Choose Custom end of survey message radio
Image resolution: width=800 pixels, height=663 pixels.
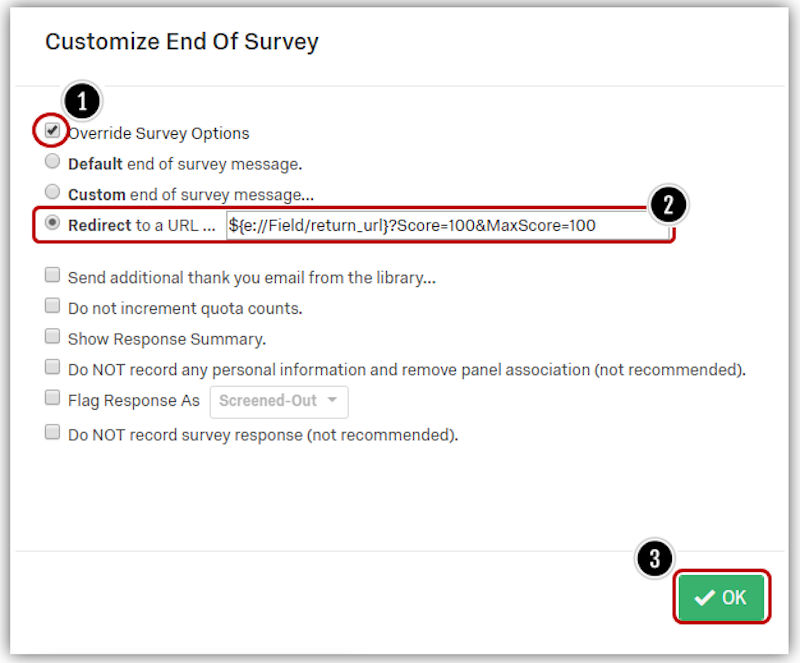coord(52,192)
